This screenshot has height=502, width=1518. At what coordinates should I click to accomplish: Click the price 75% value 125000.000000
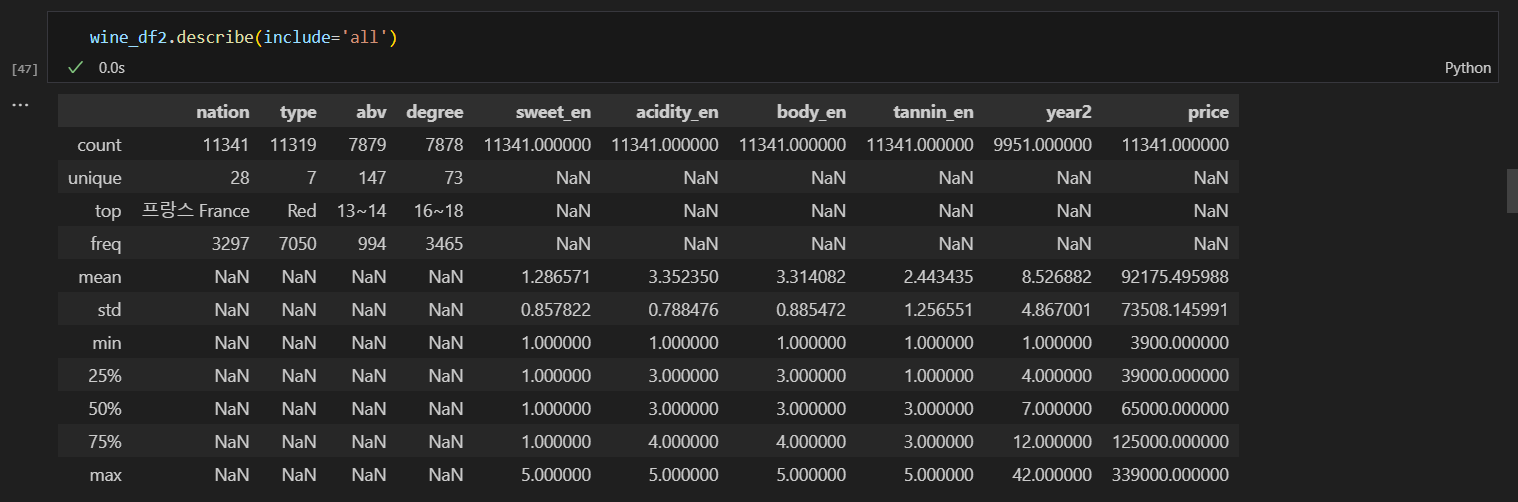(x=1171, y=442)
